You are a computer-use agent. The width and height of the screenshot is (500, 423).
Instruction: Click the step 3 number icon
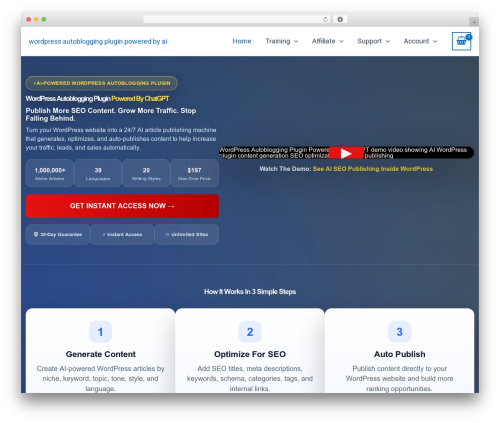(399, 332)
